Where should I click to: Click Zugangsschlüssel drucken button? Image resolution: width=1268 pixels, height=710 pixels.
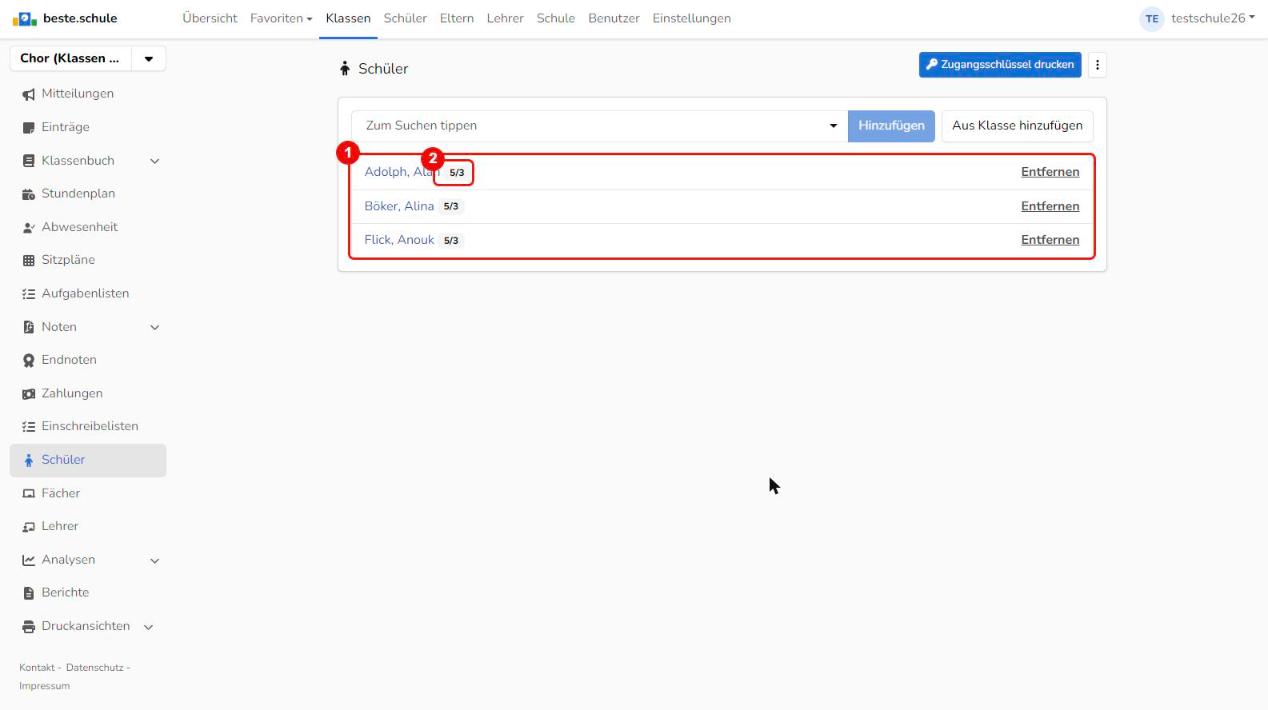(x=1000, y=65)
